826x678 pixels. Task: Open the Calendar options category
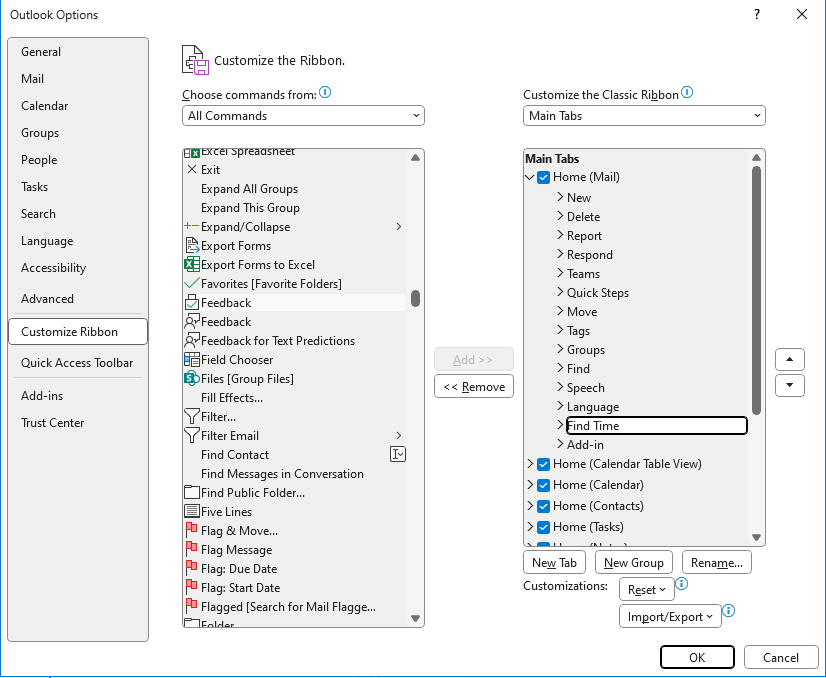[x=78, y=105]
